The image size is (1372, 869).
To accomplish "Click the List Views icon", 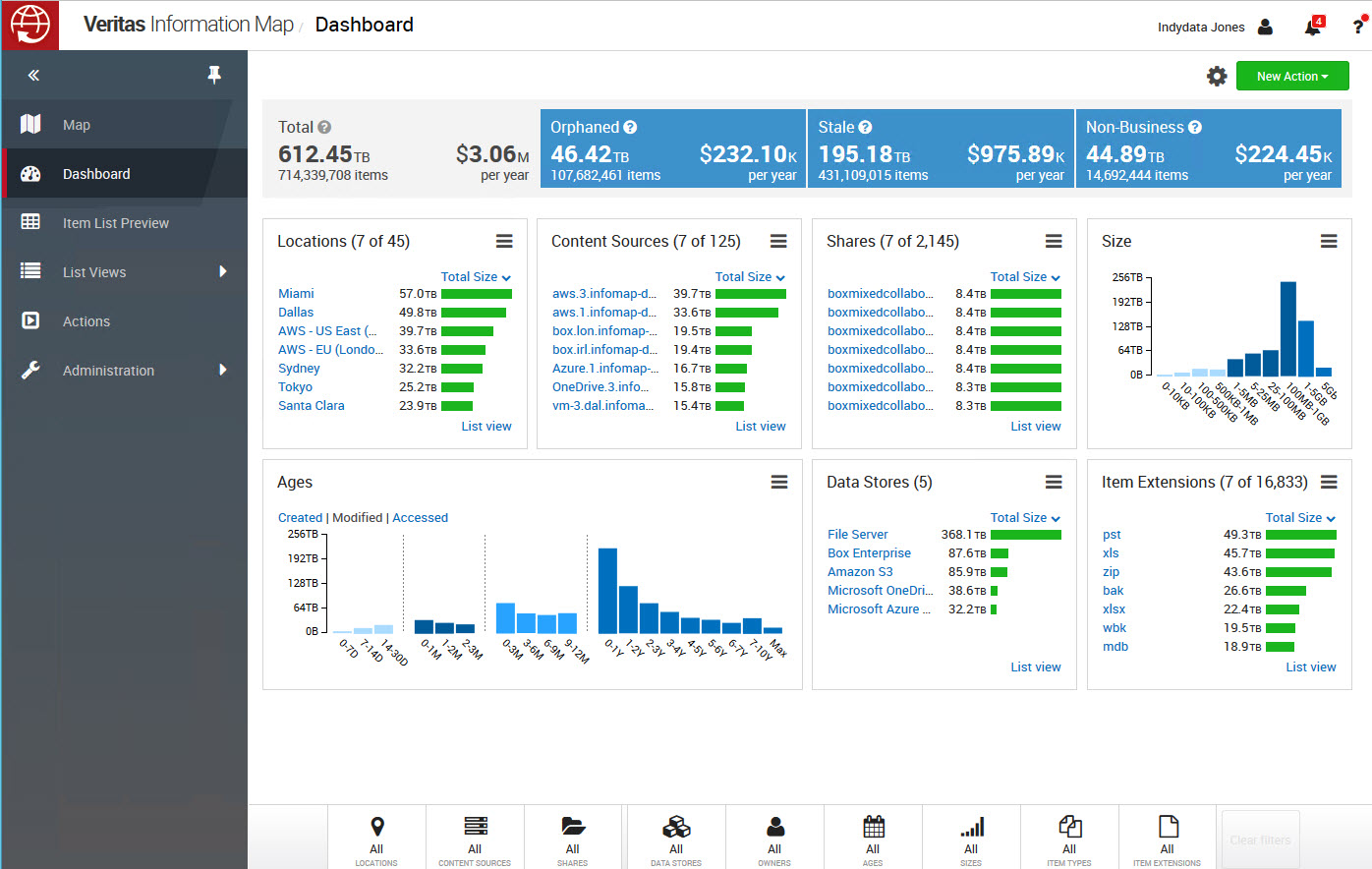I will (x=30, y=271).
